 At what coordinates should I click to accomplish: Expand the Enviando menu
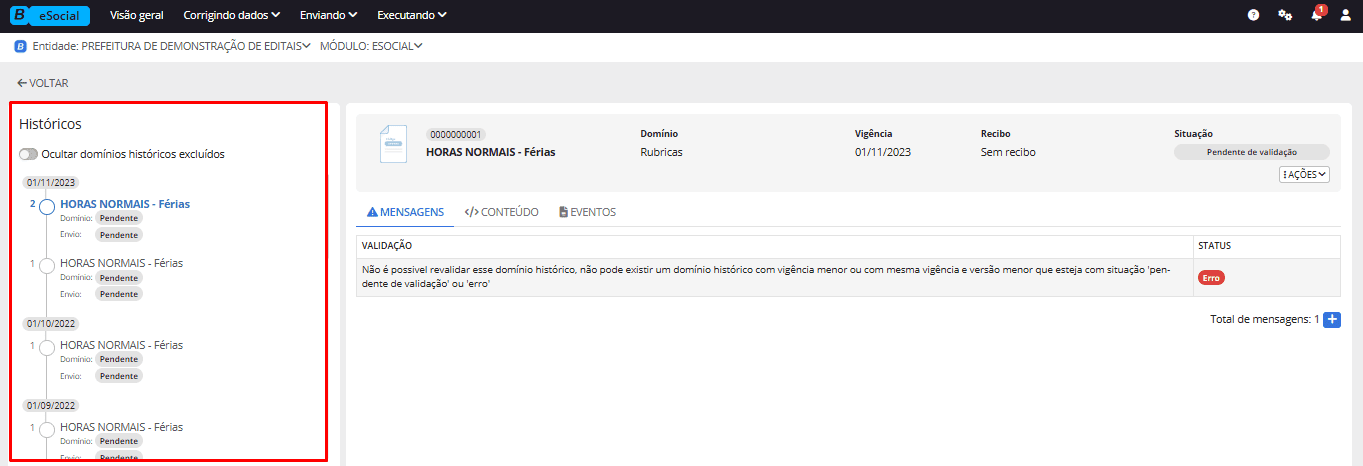(334, 16)
